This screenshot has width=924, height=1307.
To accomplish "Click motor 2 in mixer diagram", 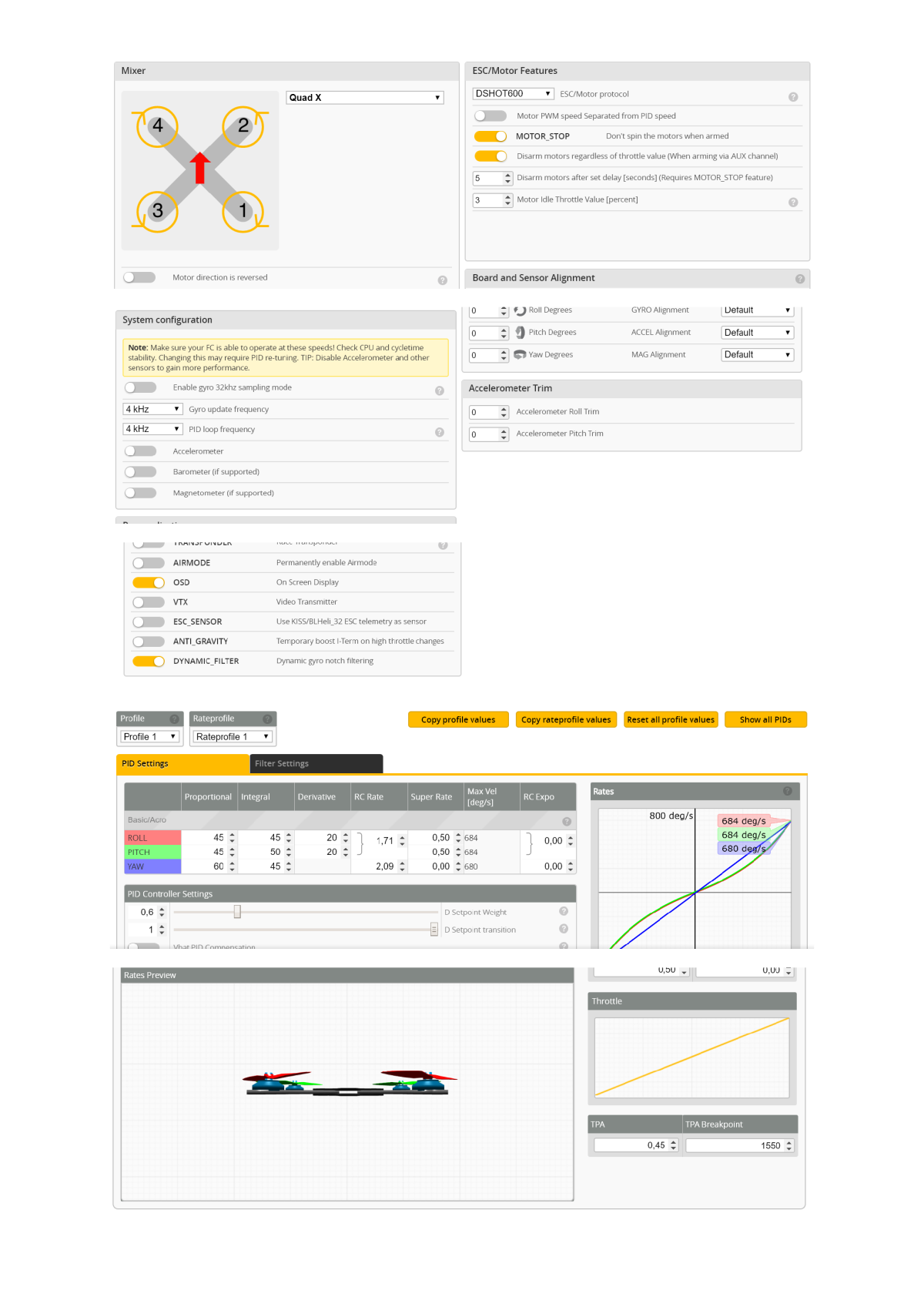I will point(243,126).
